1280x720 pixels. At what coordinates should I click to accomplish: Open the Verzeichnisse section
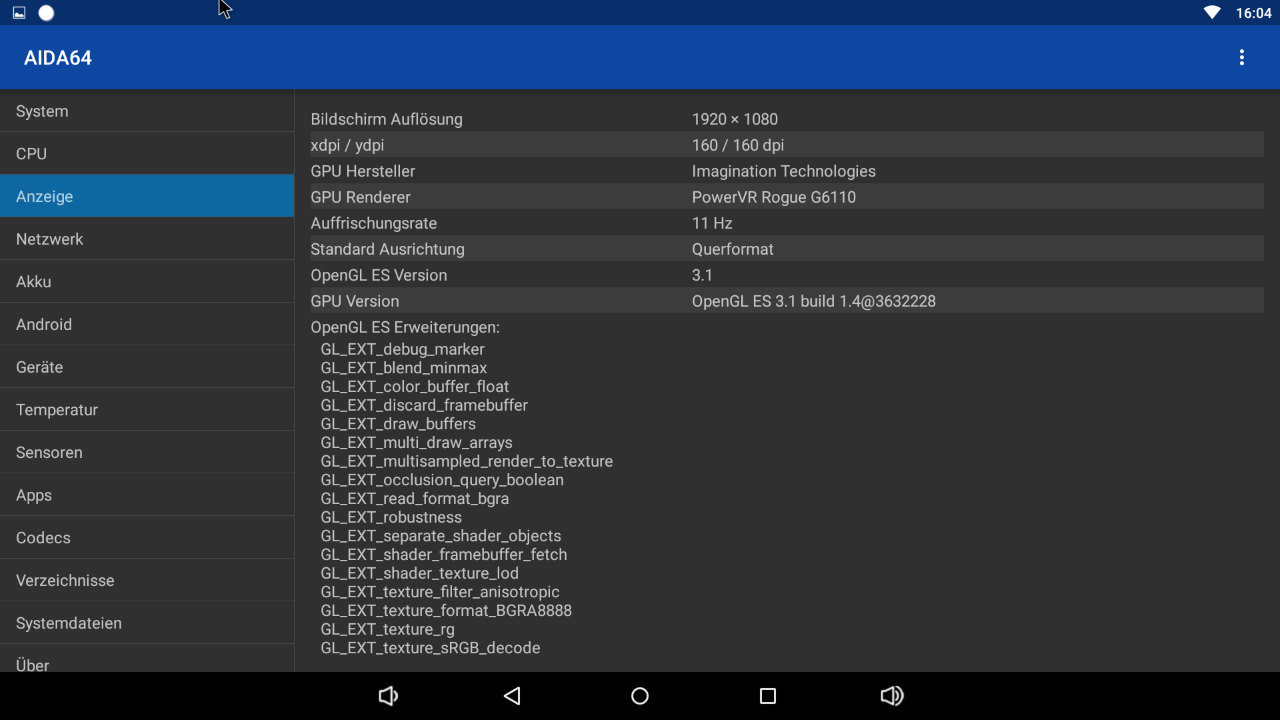[x=147, y=580]
